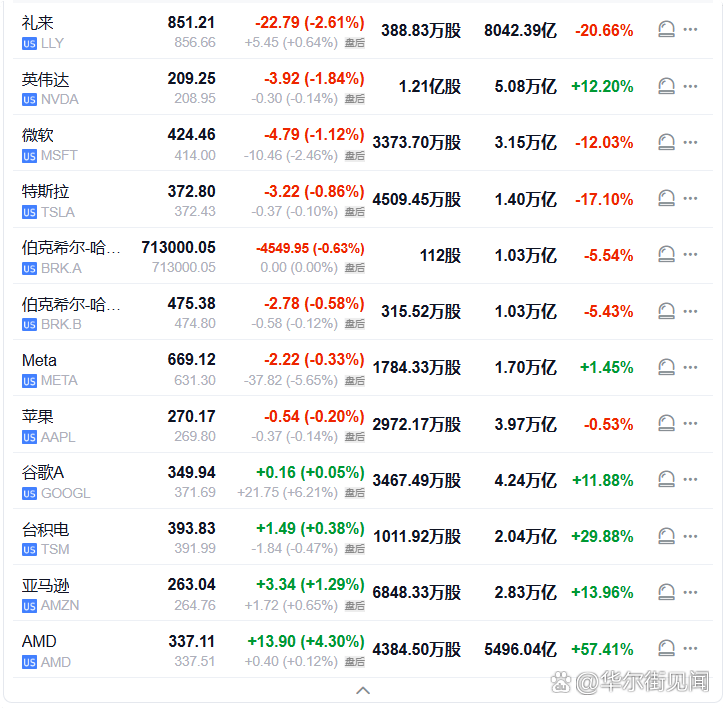Viewport: 723px width, 709px height.
Task: Open more options for AAPL row
Action: pyautogui.click(x=690, y=423)
